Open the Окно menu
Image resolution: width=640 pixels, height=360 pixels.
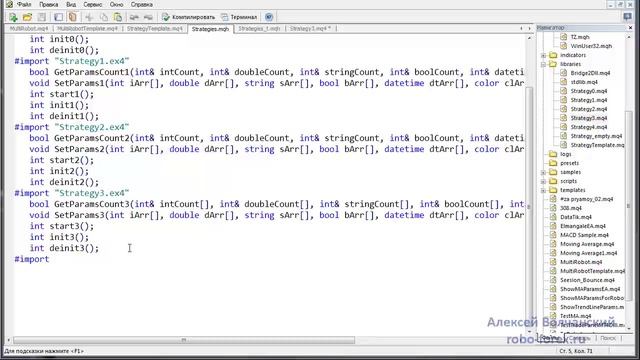[x=116, y=4]
